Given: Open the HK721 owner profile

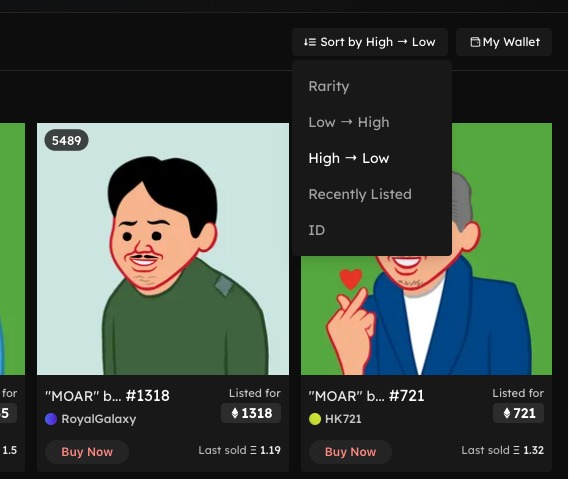Looking at the screenshot, I should click(343, 419).
